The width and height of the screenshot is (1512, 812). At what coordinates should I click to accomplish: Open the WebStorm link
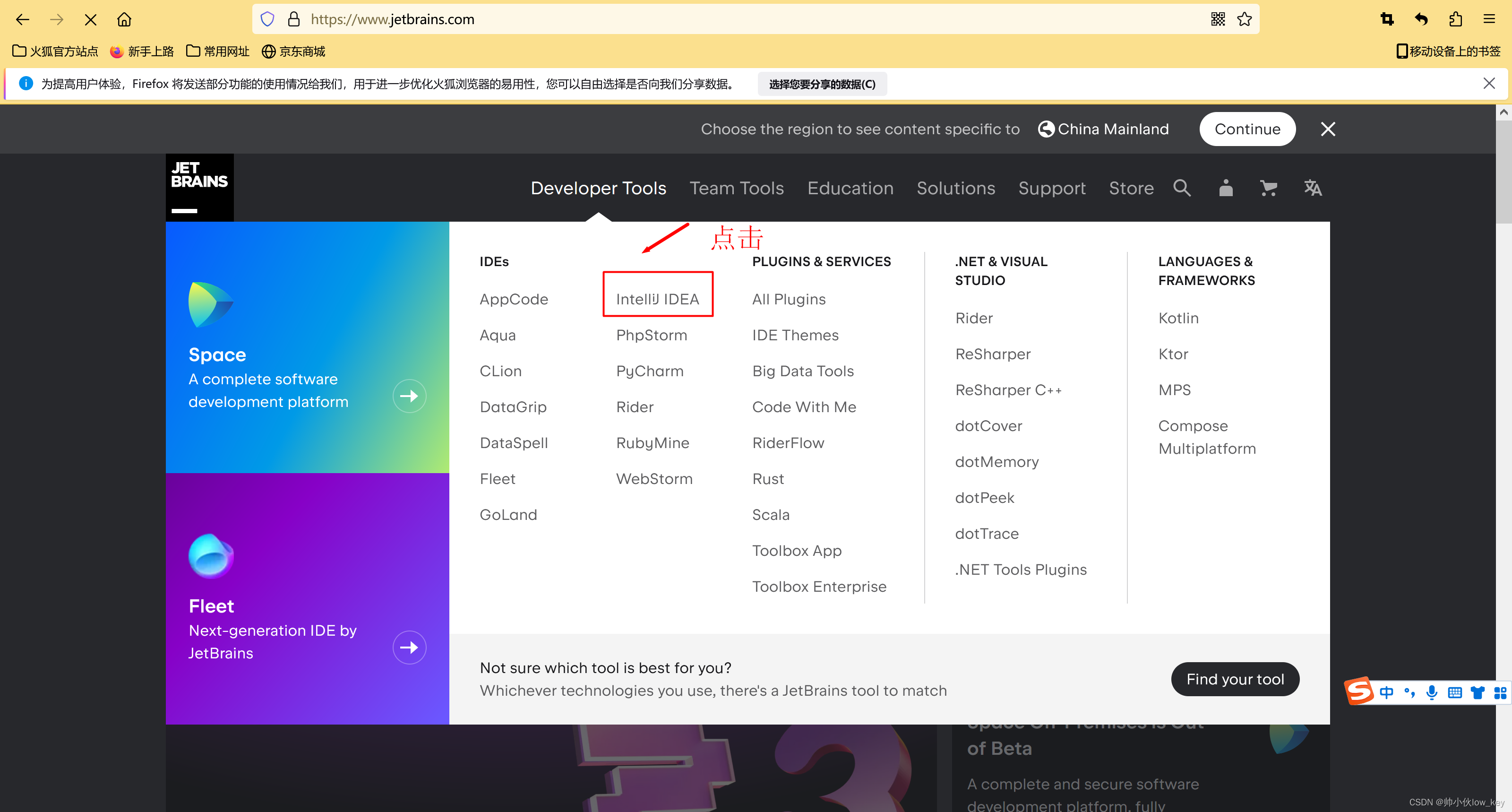point(654,478)
